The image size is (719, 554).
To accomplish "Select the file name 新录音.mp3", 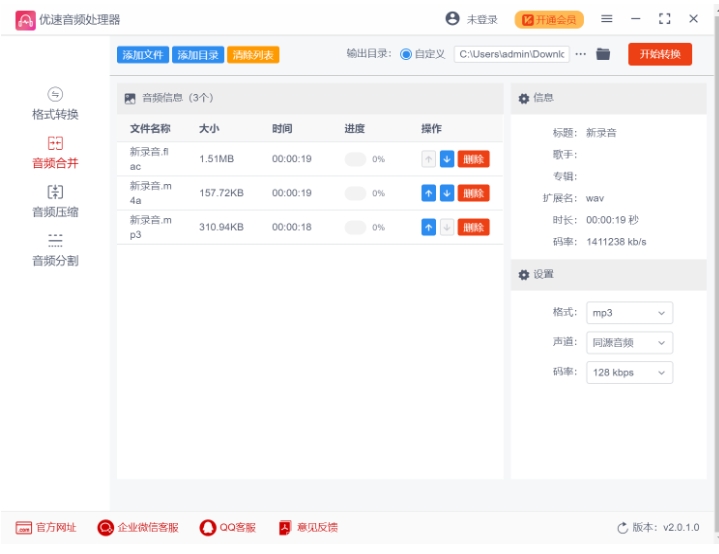I will [x=150, y=227].
